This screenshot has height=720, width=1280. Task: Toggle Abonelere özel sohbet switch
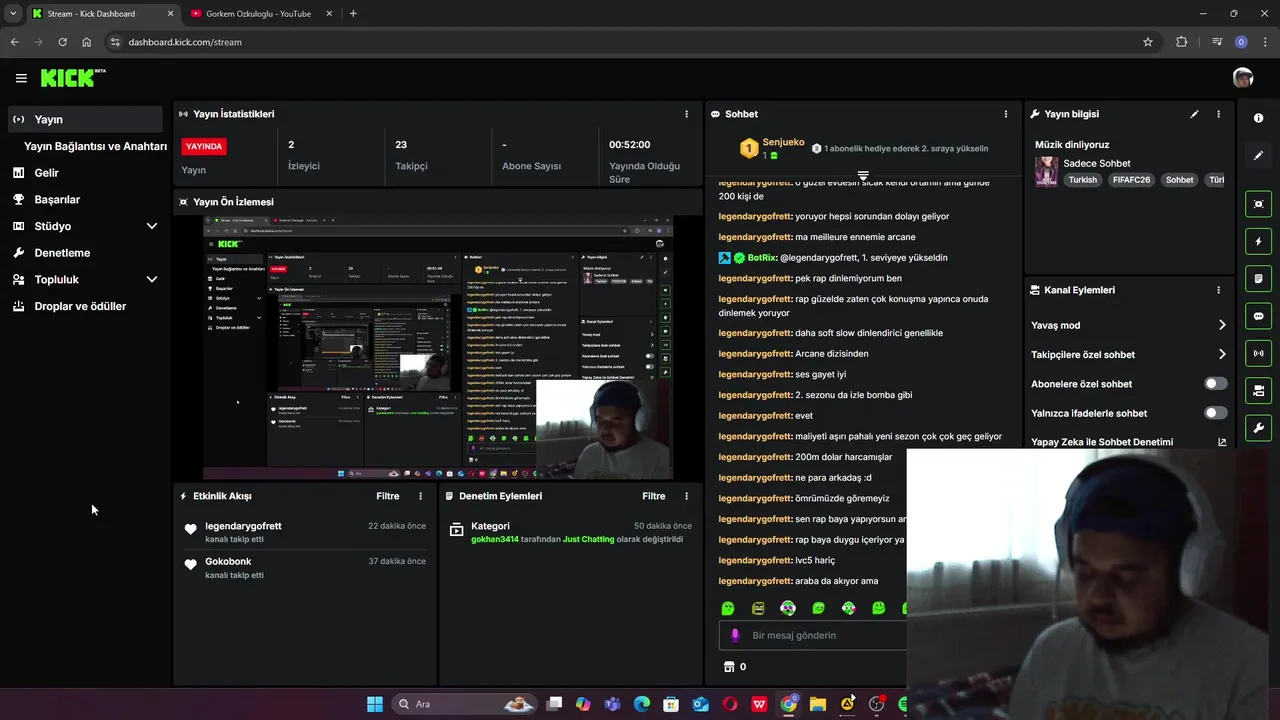point(1215,384)
